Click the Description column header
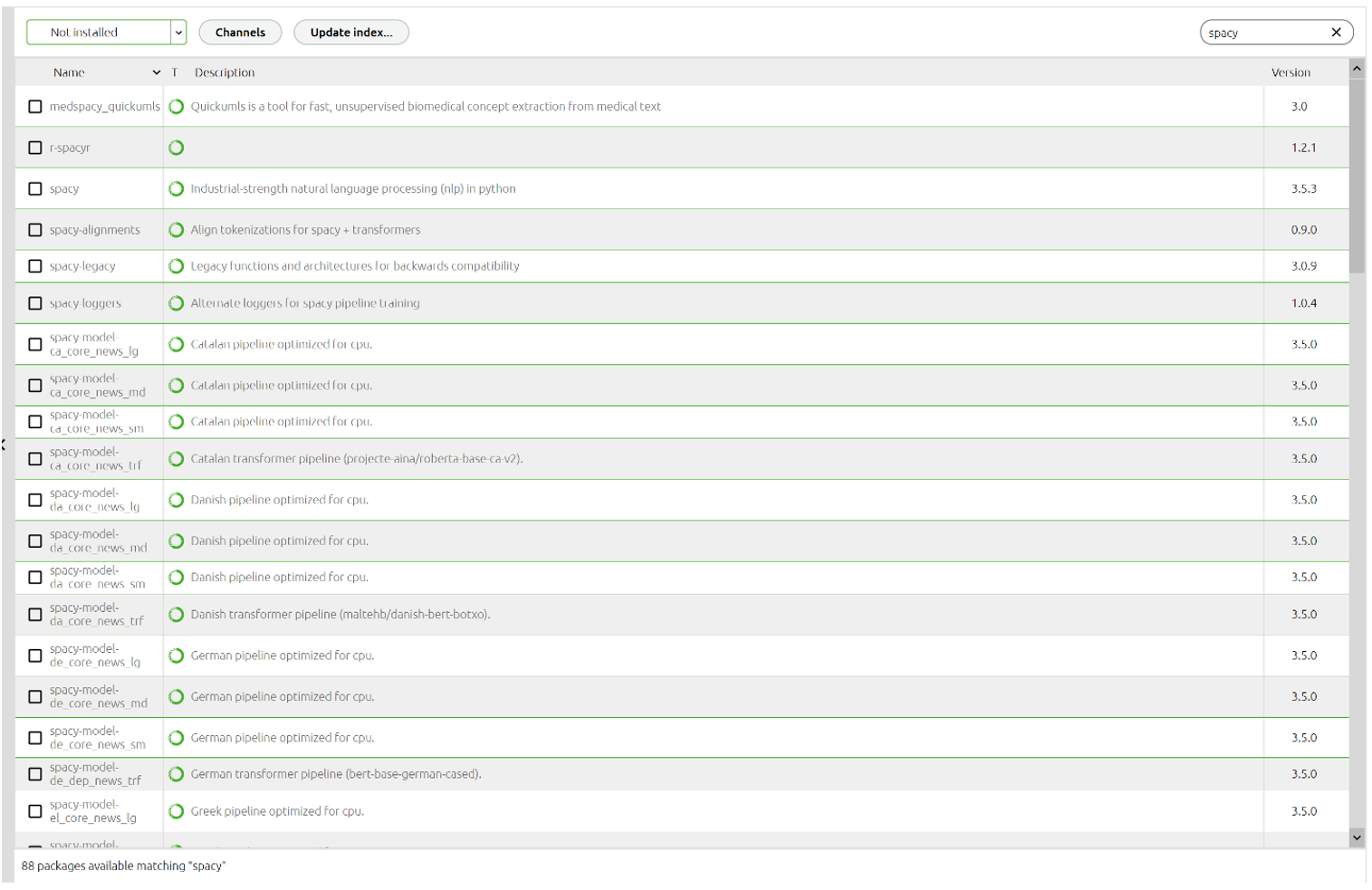The height and width of the screenshot is (890, 1372). click(x=225, y=72)
